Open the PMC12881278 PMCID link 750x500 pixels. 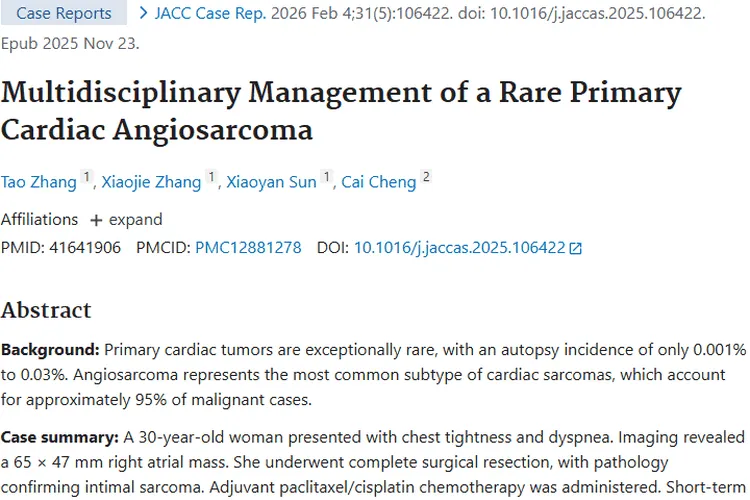[248, 247]
